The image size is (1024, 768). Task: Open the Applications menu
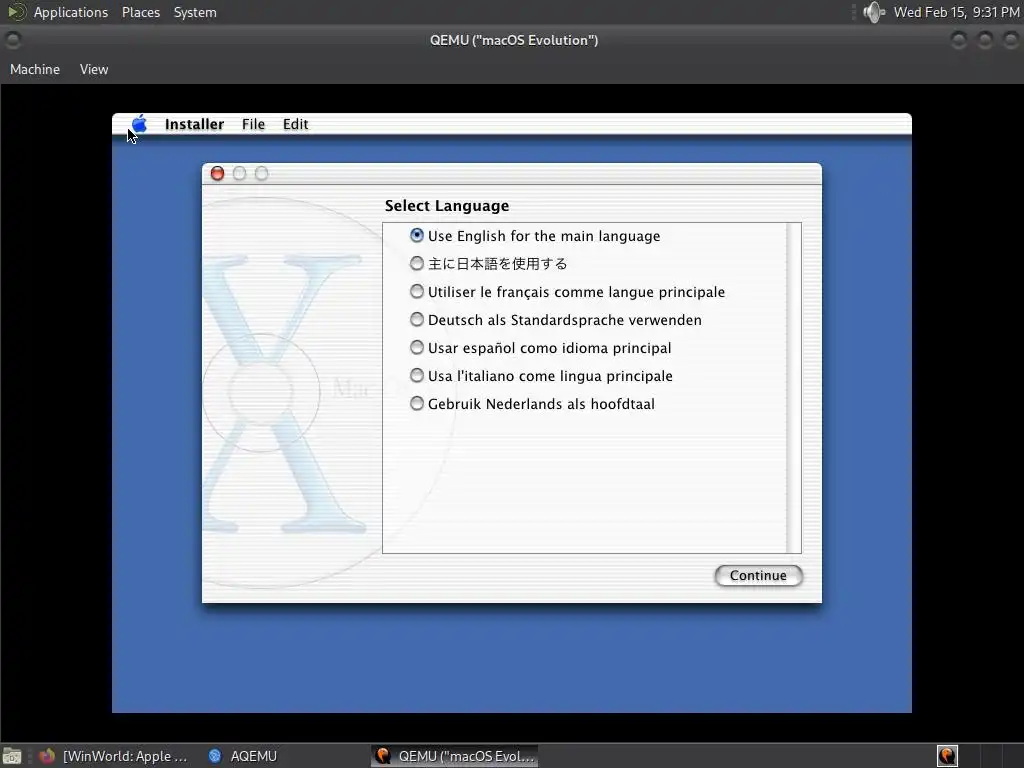(71, 12)
